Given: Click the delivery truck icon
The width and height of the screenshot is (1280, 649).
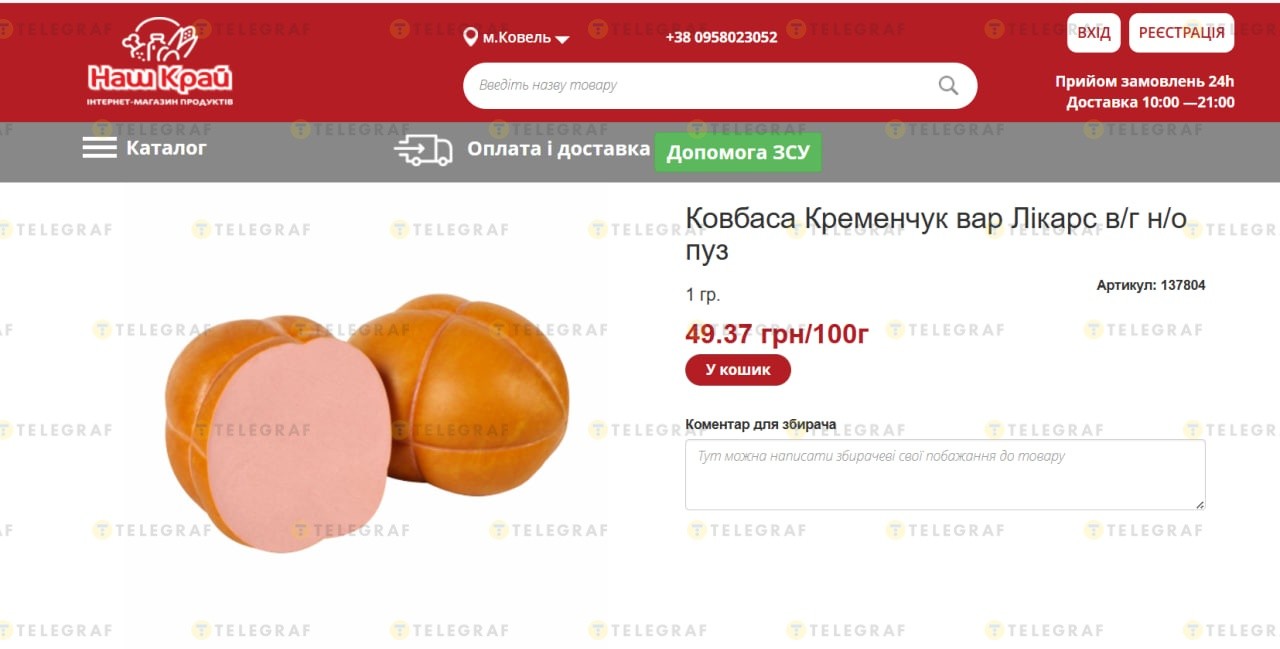Looking at the screenshot, I should (423, 150).
